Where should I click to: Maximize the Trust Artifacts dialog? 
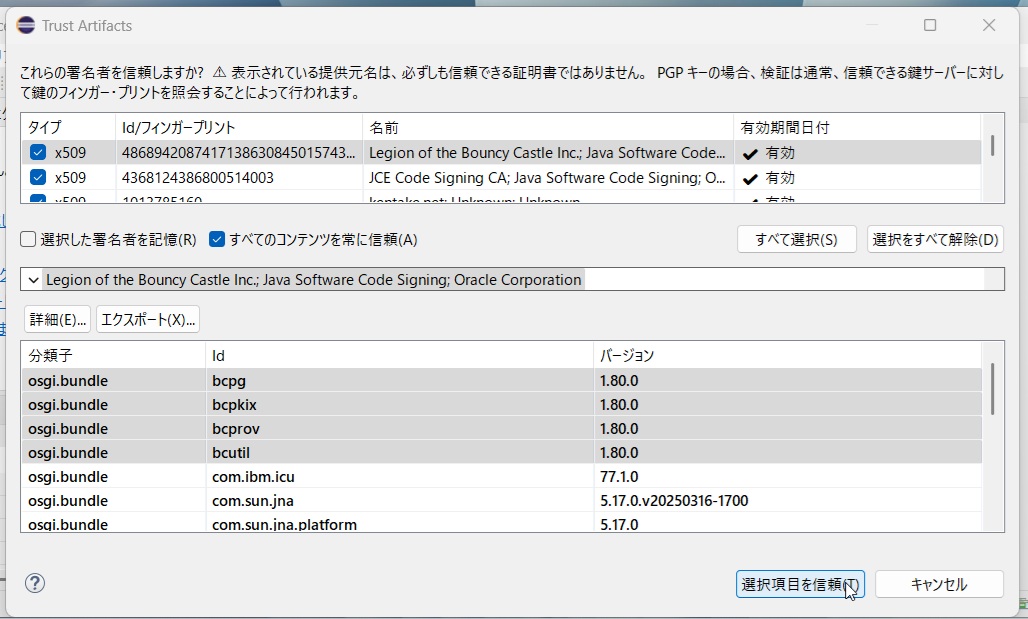pyautogui.click(x=930, y=25)
